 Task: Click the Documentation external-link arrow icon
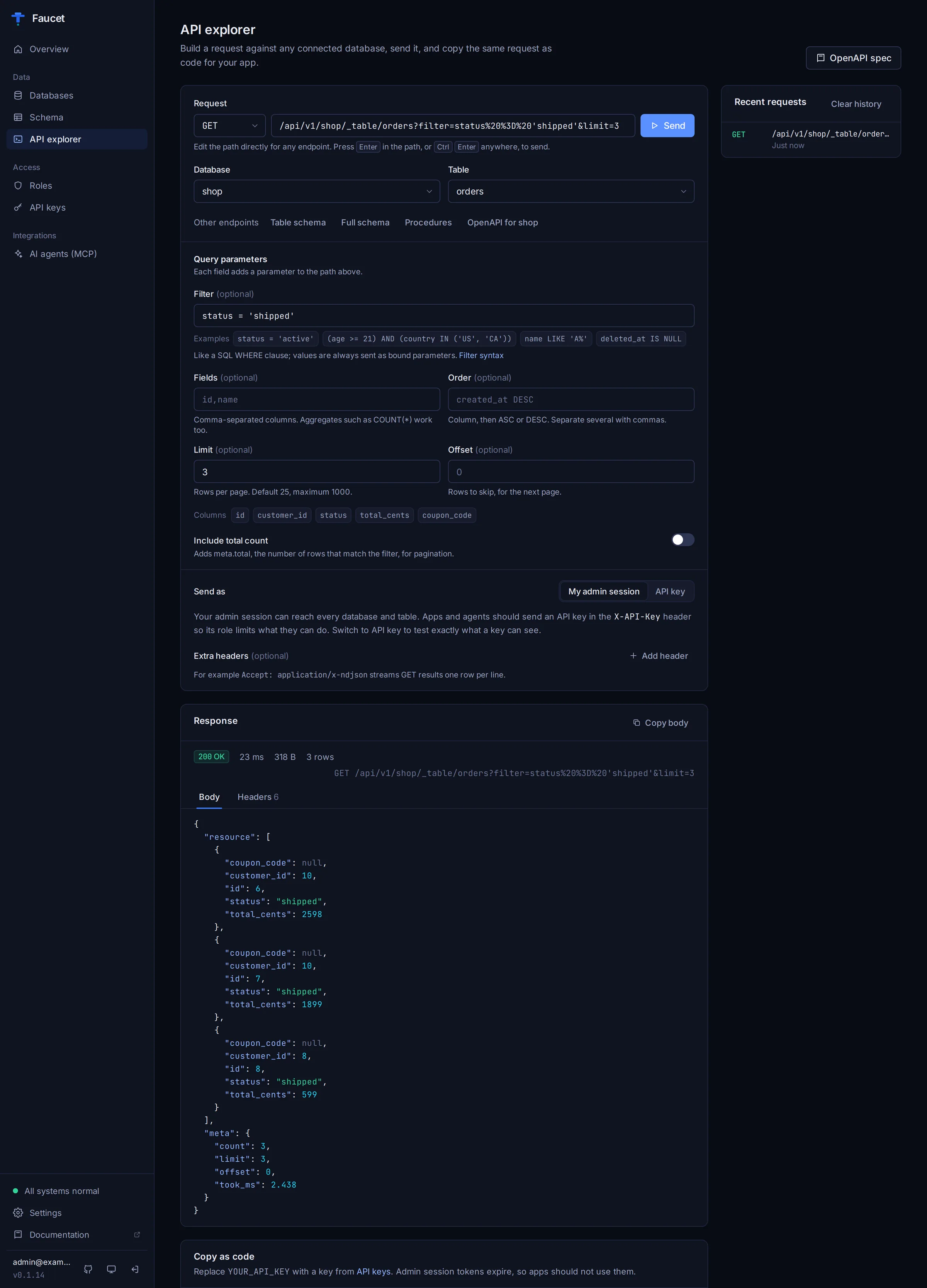(137, 1235)
